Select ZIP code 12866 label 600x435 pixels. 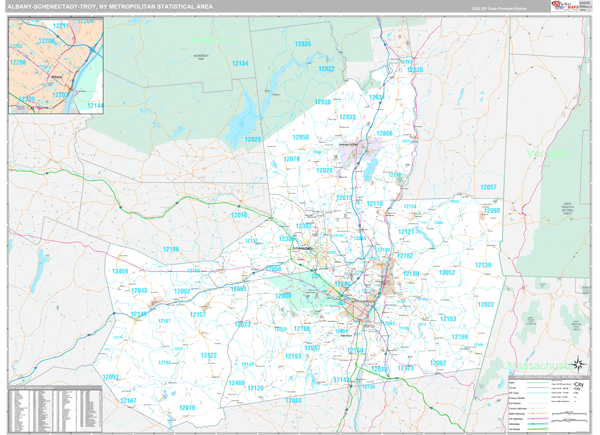385,134
